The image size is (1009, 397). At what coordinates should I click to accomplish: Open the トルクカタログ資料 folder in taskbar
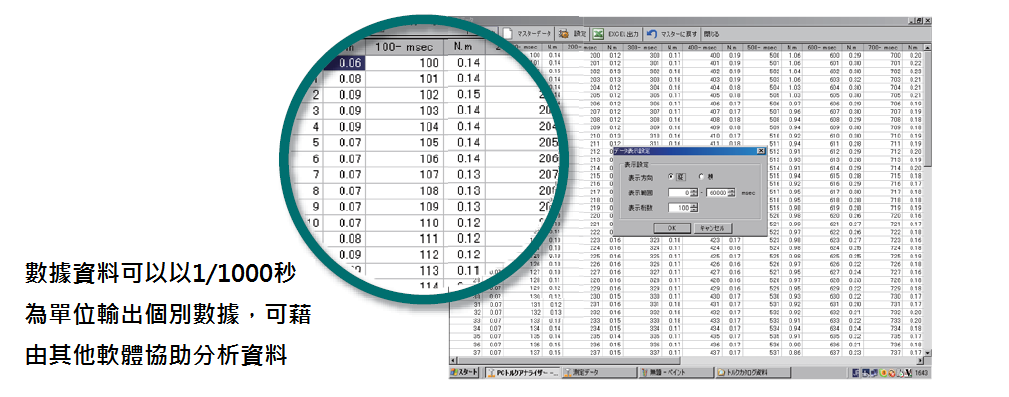tap(752, 373)
